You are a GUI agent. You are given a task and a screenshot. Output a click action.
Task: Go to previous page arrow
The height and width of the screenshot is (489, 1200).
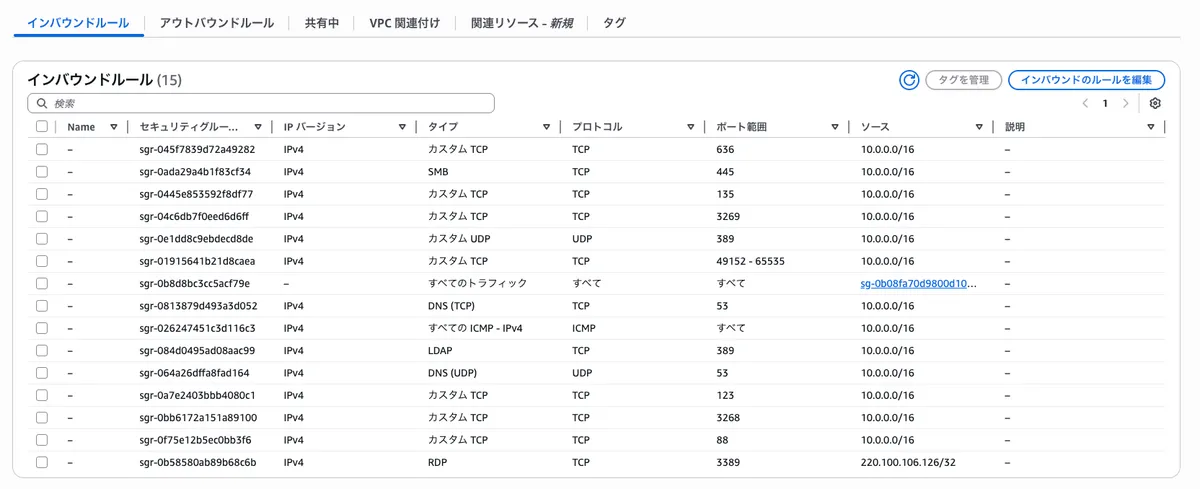coord(1085,103)
